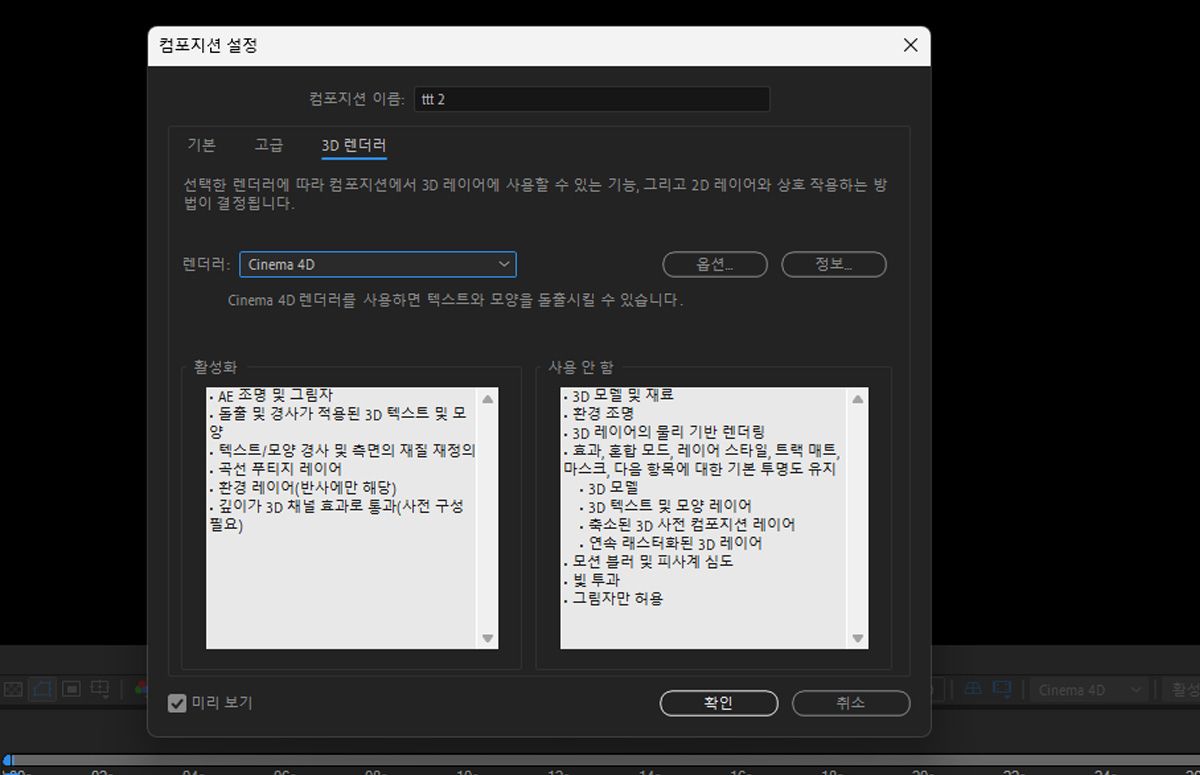Click the 취소 cancel button
This screenshot has height=775, width=1200.
point(851,703)
